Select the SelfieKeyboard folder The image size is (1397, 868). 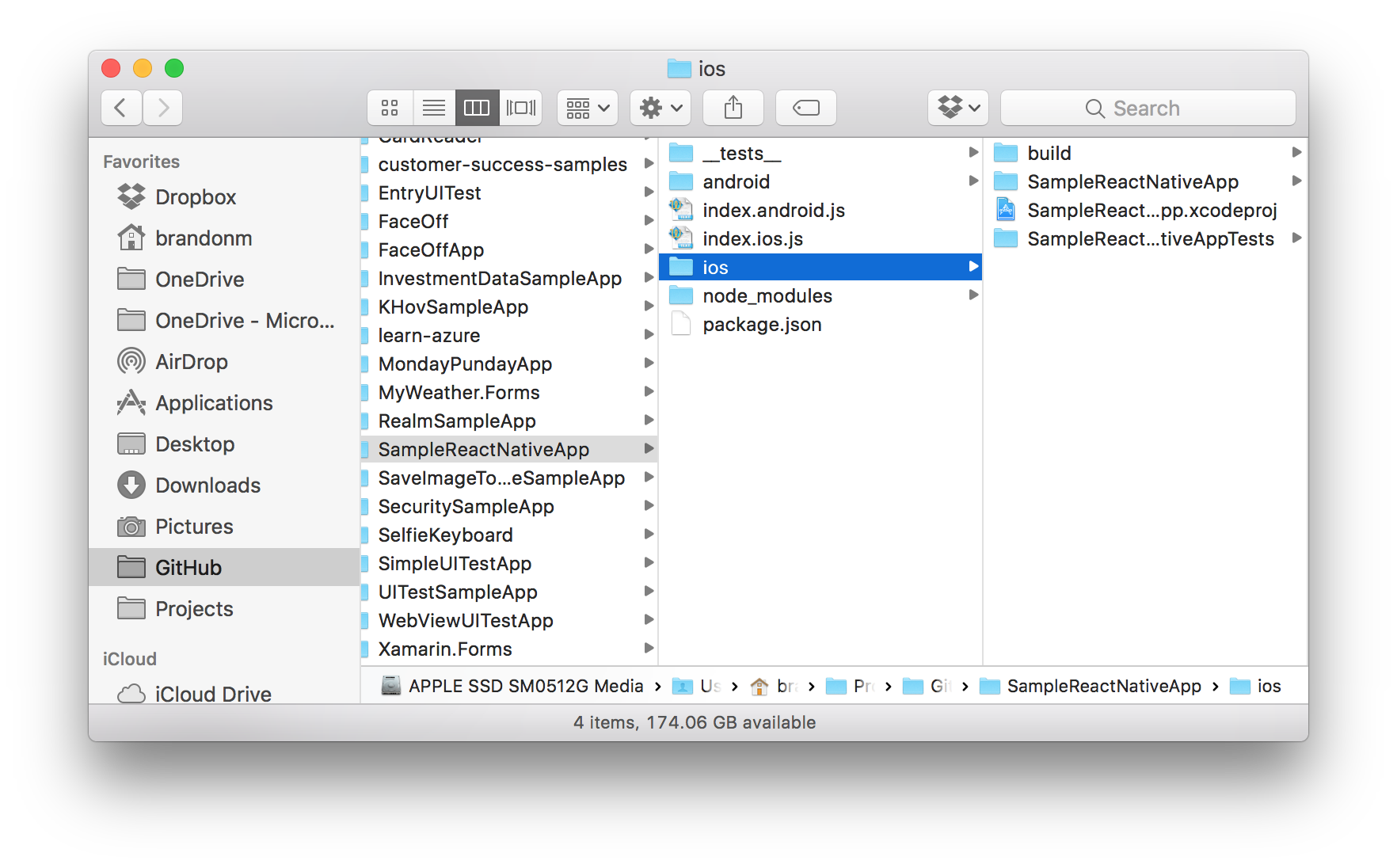(508, 535)
